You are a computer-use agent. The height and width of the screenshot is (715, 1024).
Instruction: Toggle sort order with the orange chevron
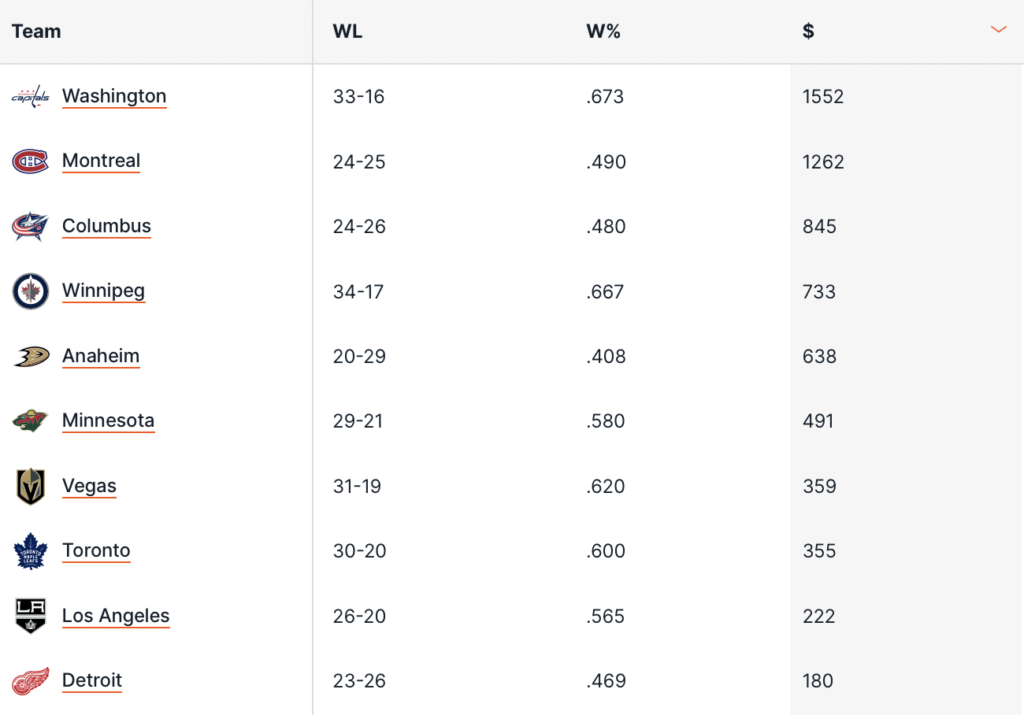coord(998,30)
